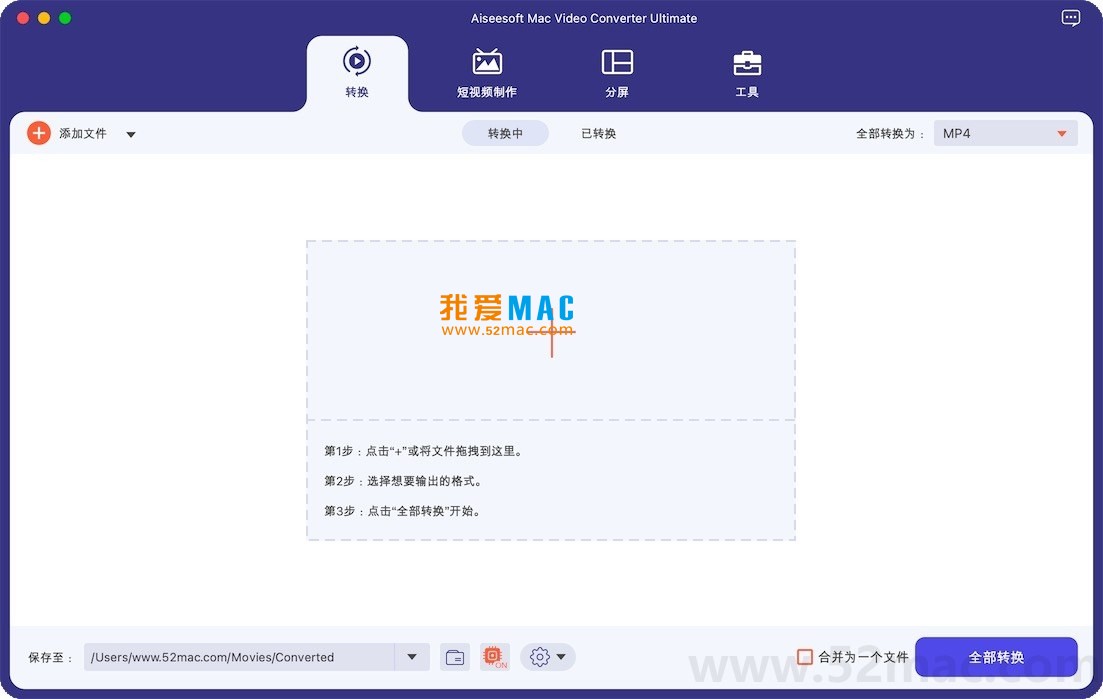Check the 合并为一个文件 checkbox

tap(805, 657)
